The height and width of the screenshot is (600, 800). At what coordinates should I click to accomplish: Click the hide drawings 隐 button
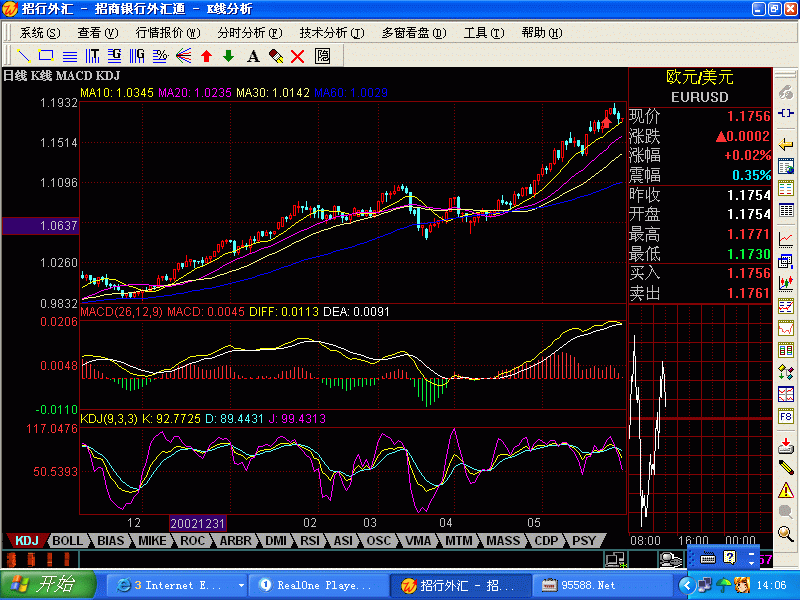click(x=322, y=56)
